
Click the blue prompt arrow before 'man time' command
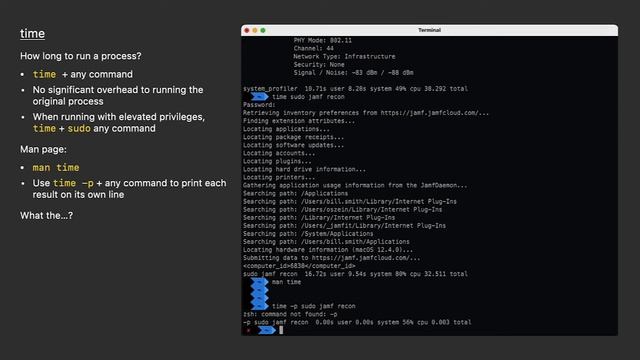(260, 282)
